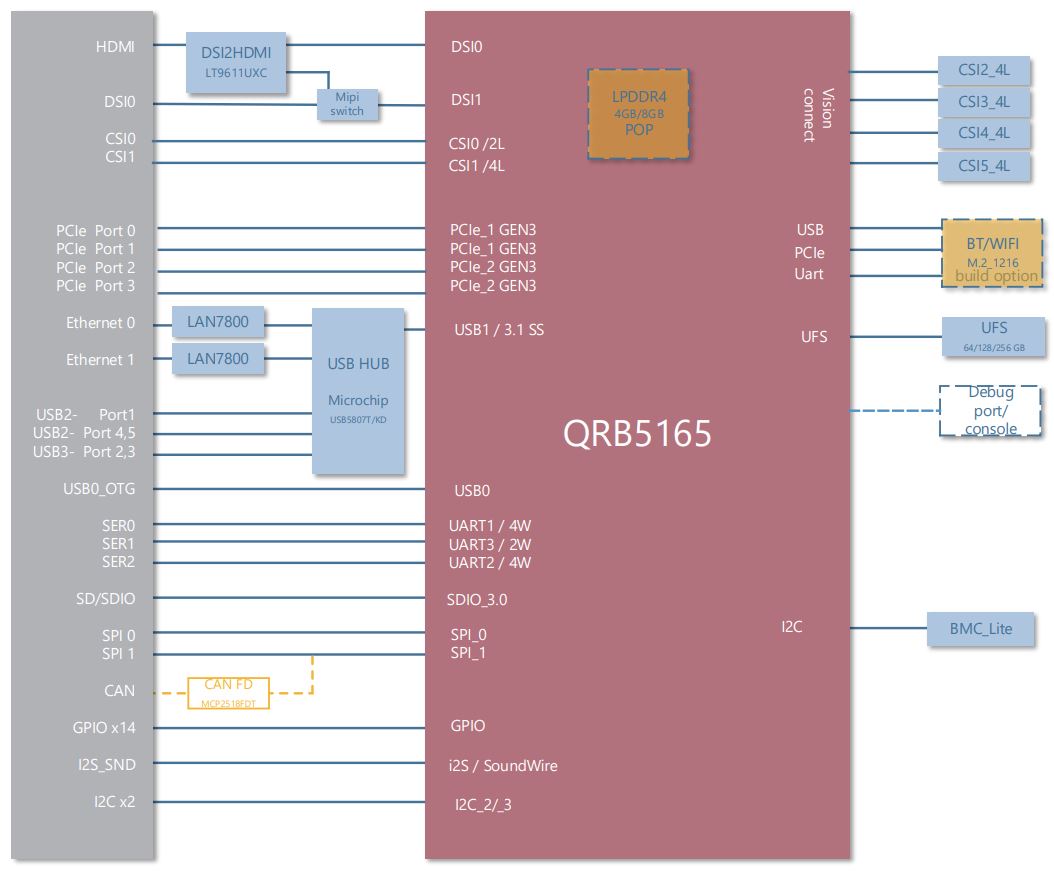Click the Uart pin label near BT/WIFI
The height and width of the screenshot is (871, 1054).
click(x=809, y=274)
